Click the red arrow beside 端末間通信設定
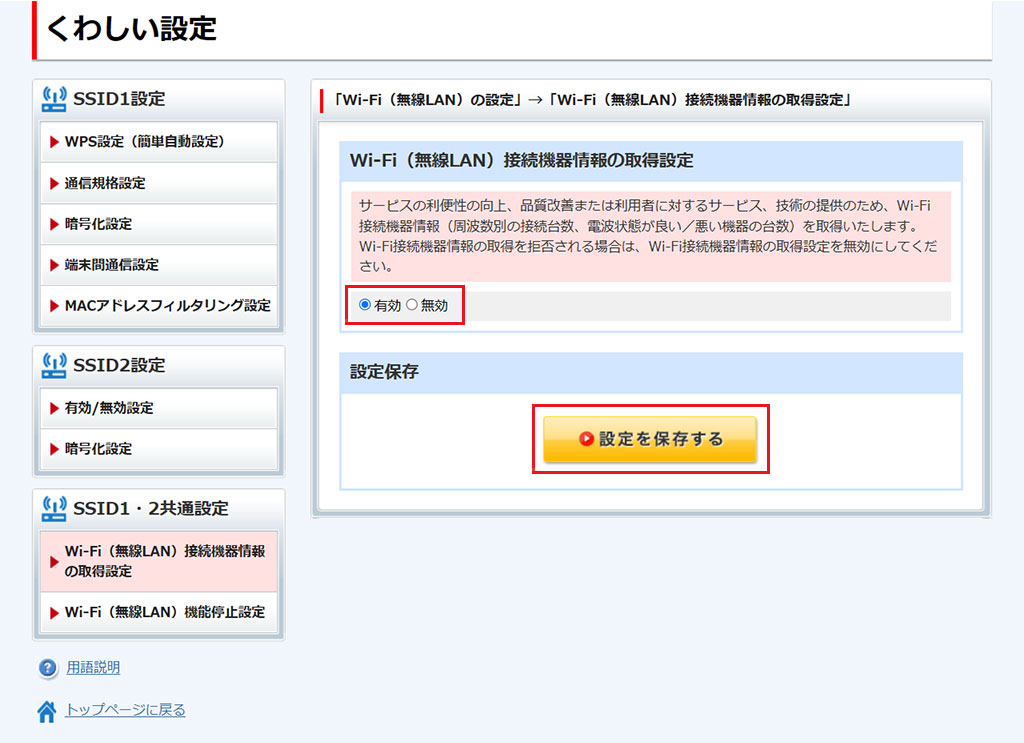This screenshot has width=1024, height=743. click(54, 265)
